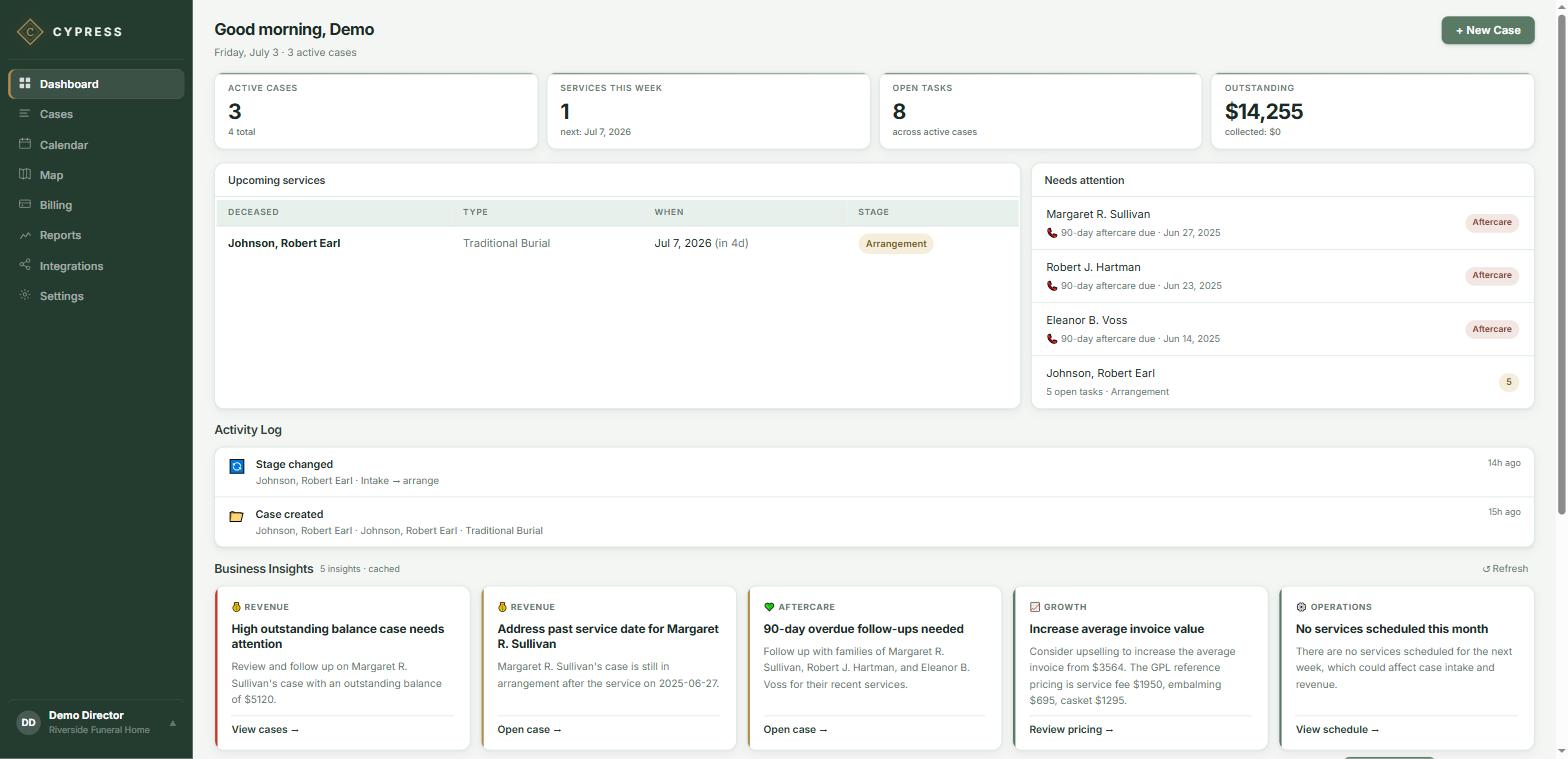
Task: Open the Active Cases stat card
Action: (x=376, y=111)
